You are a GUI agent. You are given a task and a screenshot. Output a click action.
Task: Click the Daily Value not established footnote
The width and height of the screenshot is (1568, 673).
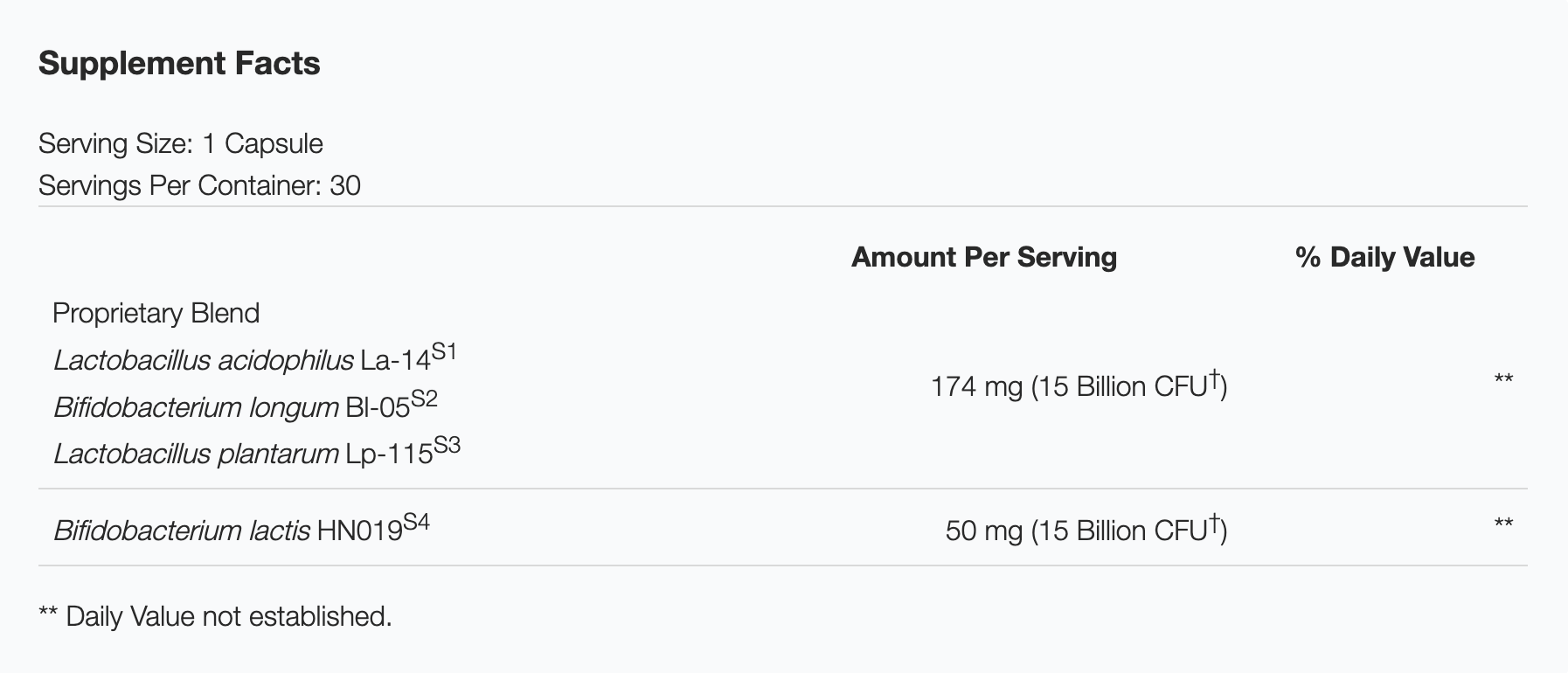tap(215, 616)
